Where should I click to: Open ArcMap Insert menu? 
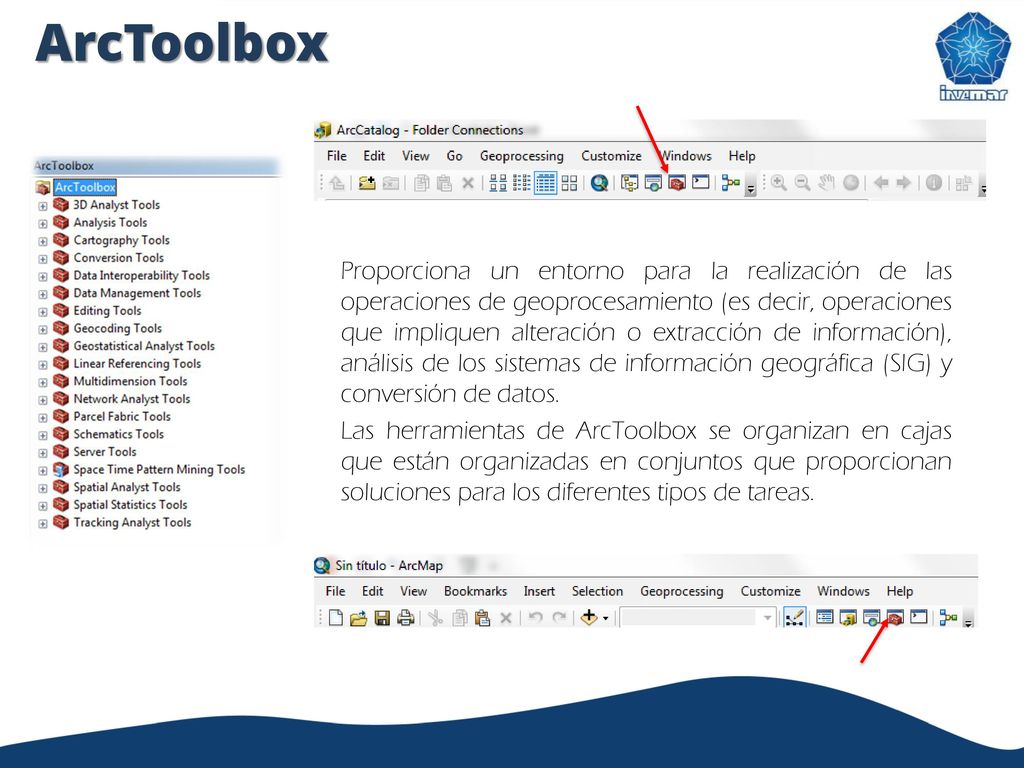pos(539,591)
